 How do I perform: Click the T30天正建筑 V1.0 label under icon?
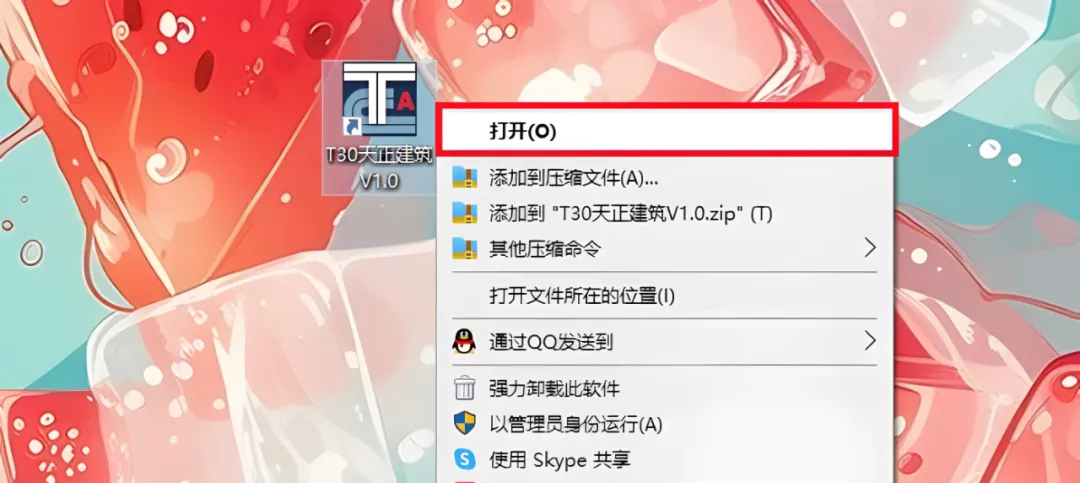380,169
